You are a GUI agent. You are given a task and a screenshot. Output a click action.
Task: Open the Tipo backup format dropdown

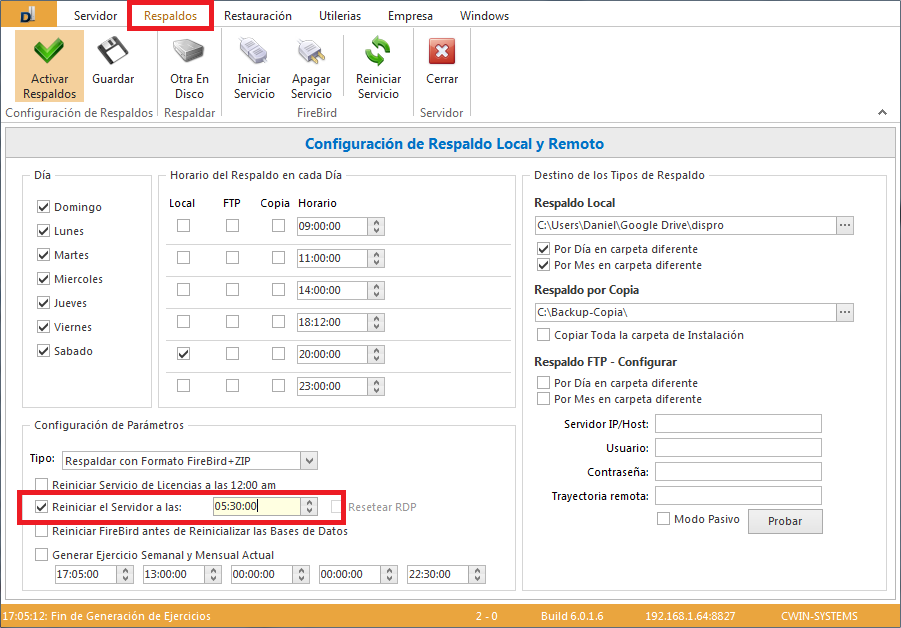(309, 461)
